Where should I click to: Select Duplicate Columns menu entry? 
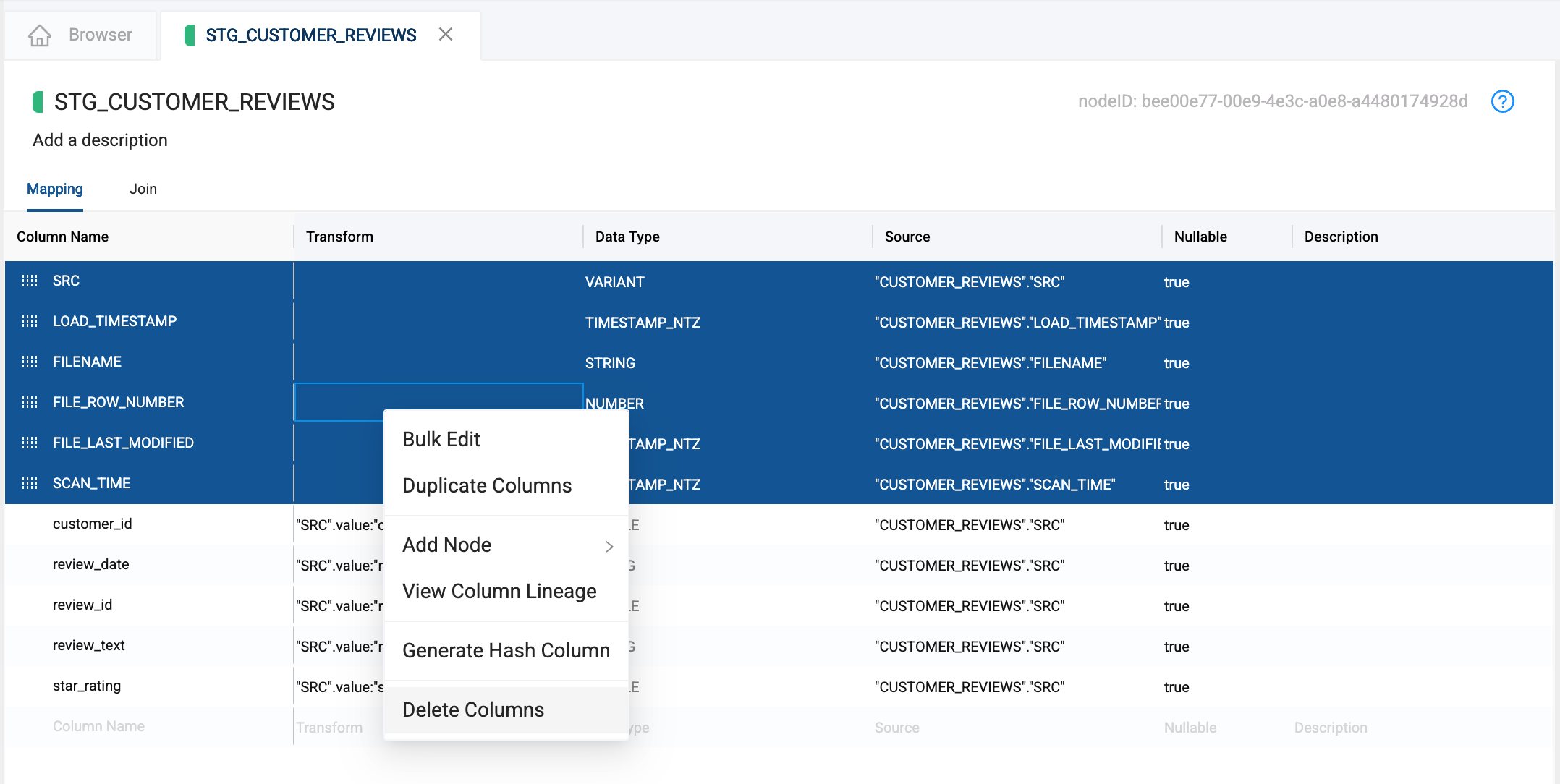[486, 485]
